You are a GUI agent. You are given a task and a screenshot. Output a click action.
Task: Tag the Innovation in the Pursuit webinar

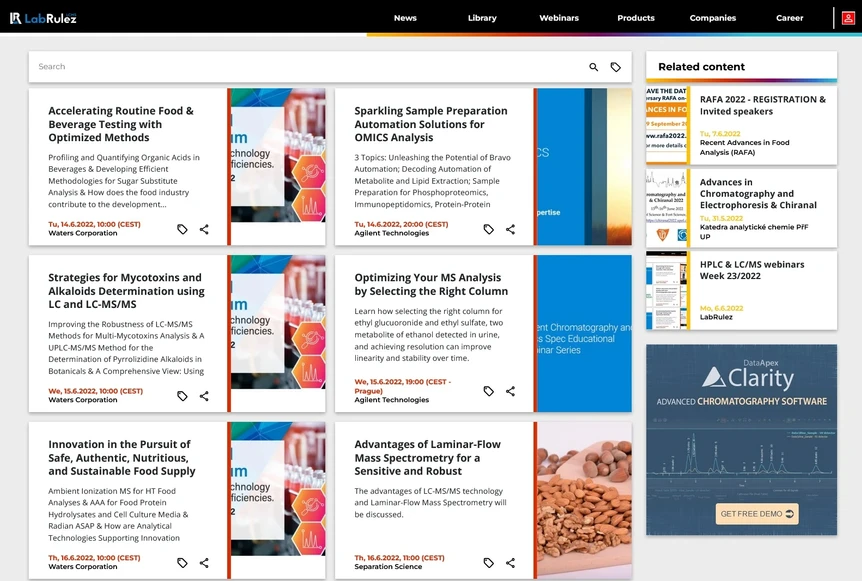coord(182,562)
